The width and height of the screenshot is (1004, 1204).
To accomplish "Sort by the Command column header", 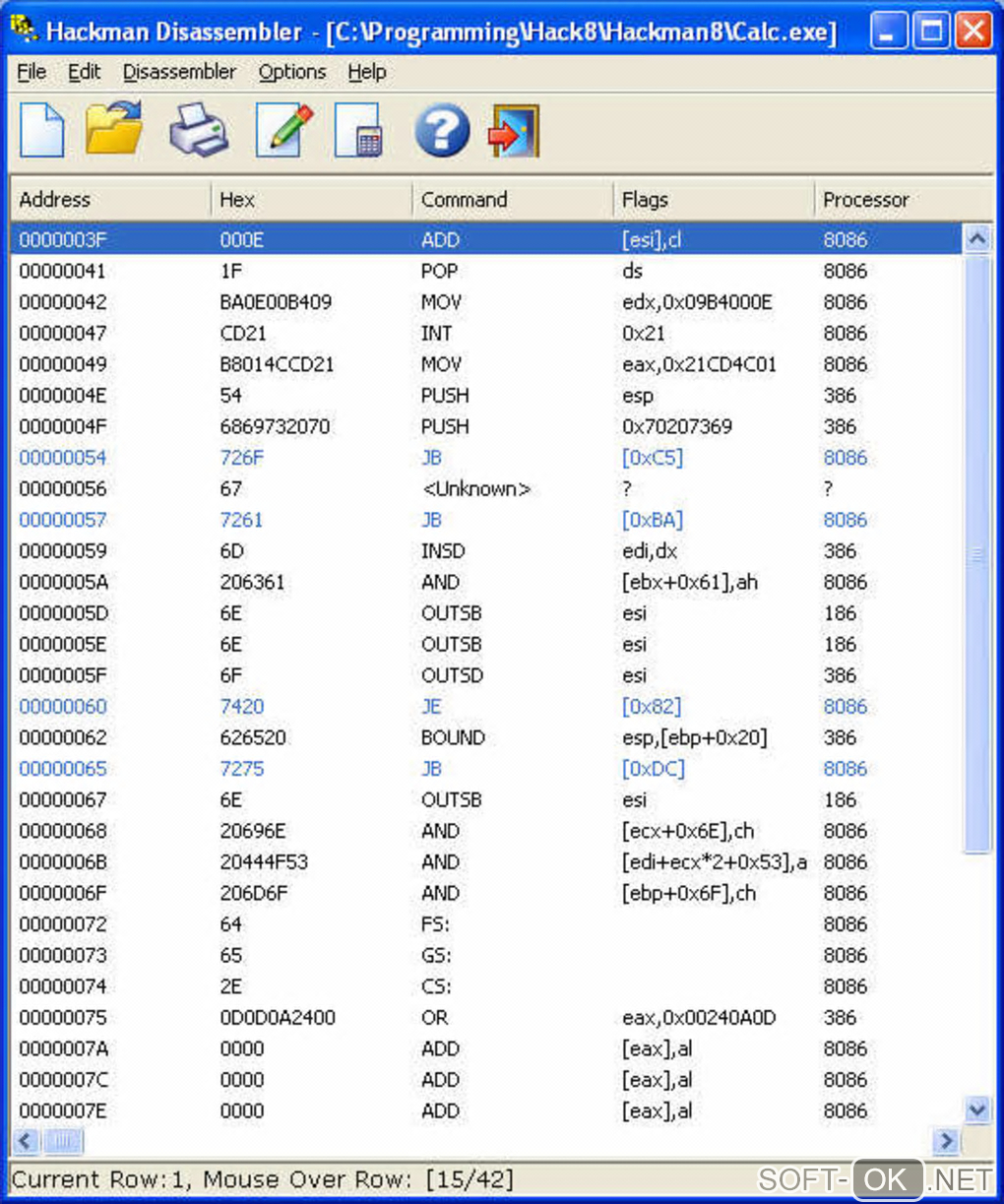I will tap(512, 199).
